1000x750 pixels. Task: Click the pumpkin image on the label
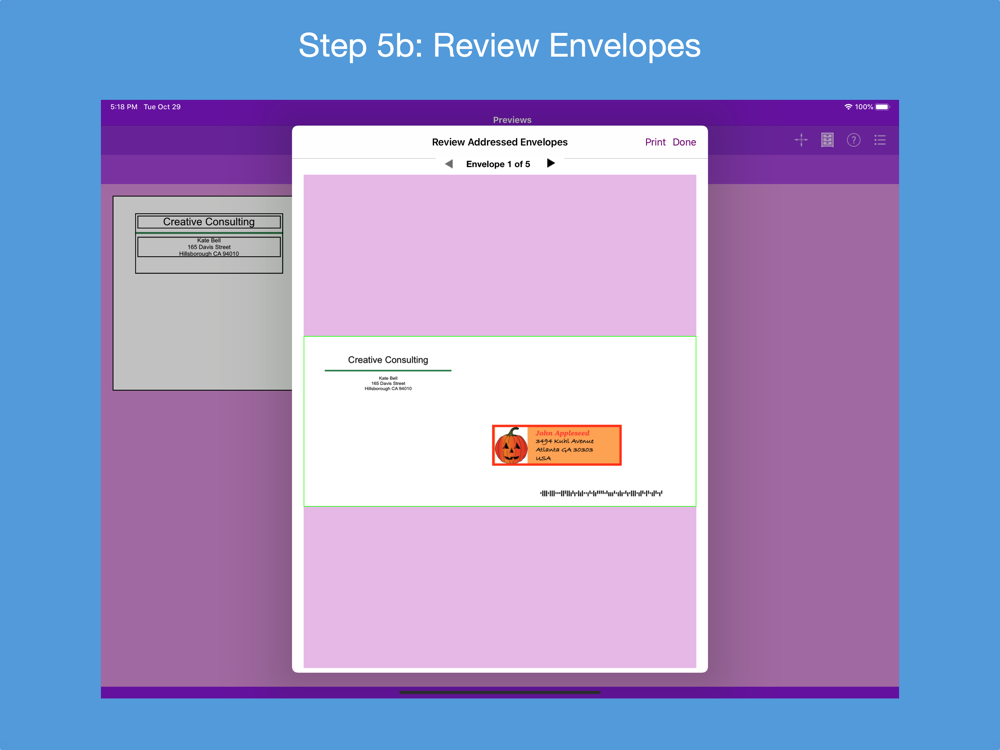click(511, 445)
